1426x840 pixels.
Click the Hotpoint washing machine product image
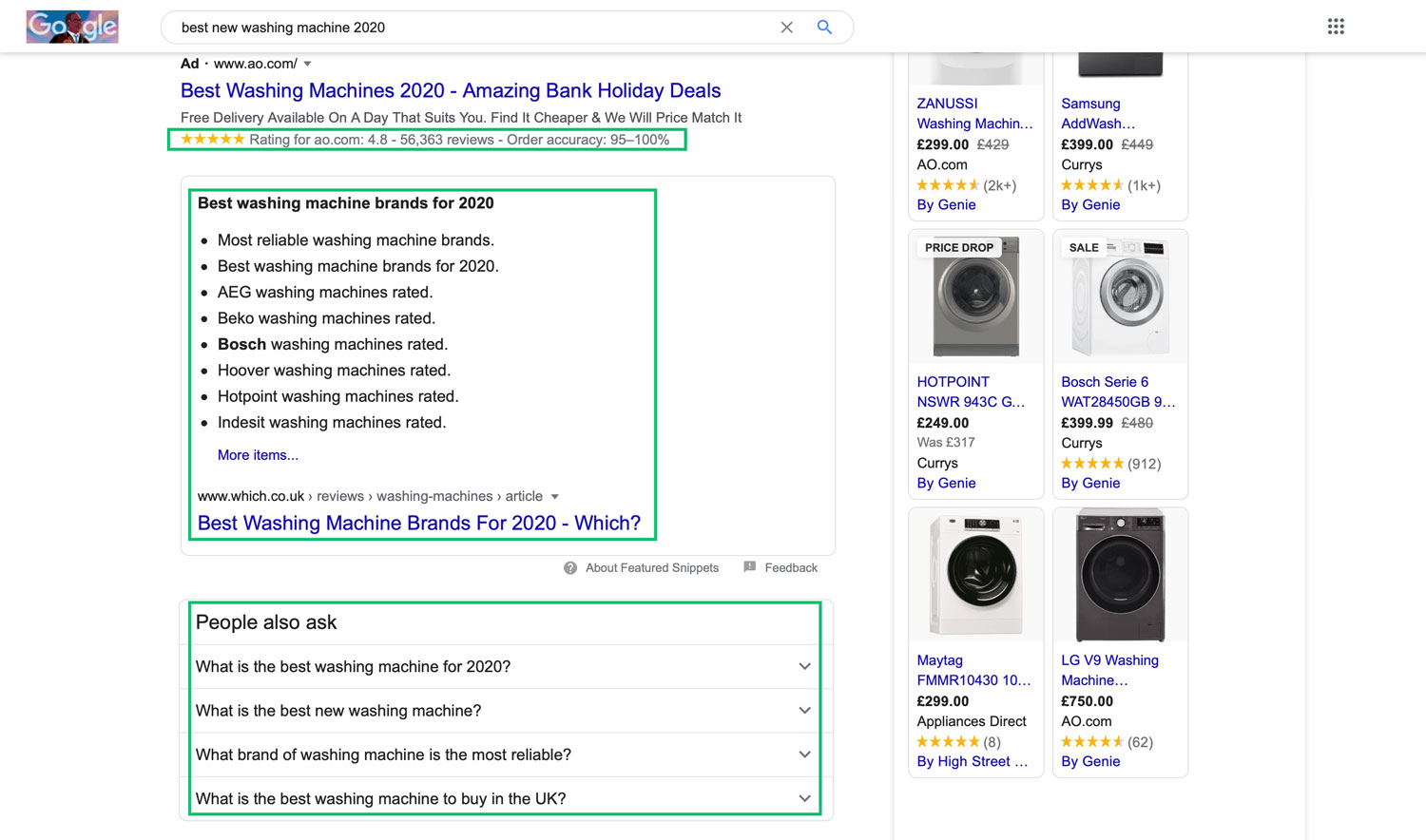click(975, 296)
